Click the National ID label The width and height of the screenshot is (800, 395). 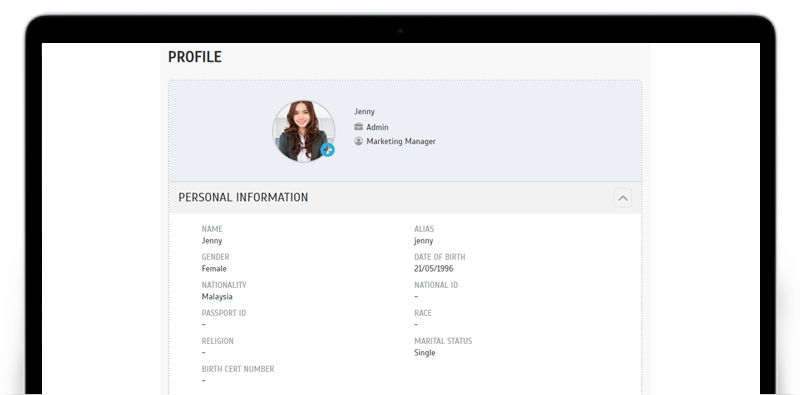click(436, 285)
